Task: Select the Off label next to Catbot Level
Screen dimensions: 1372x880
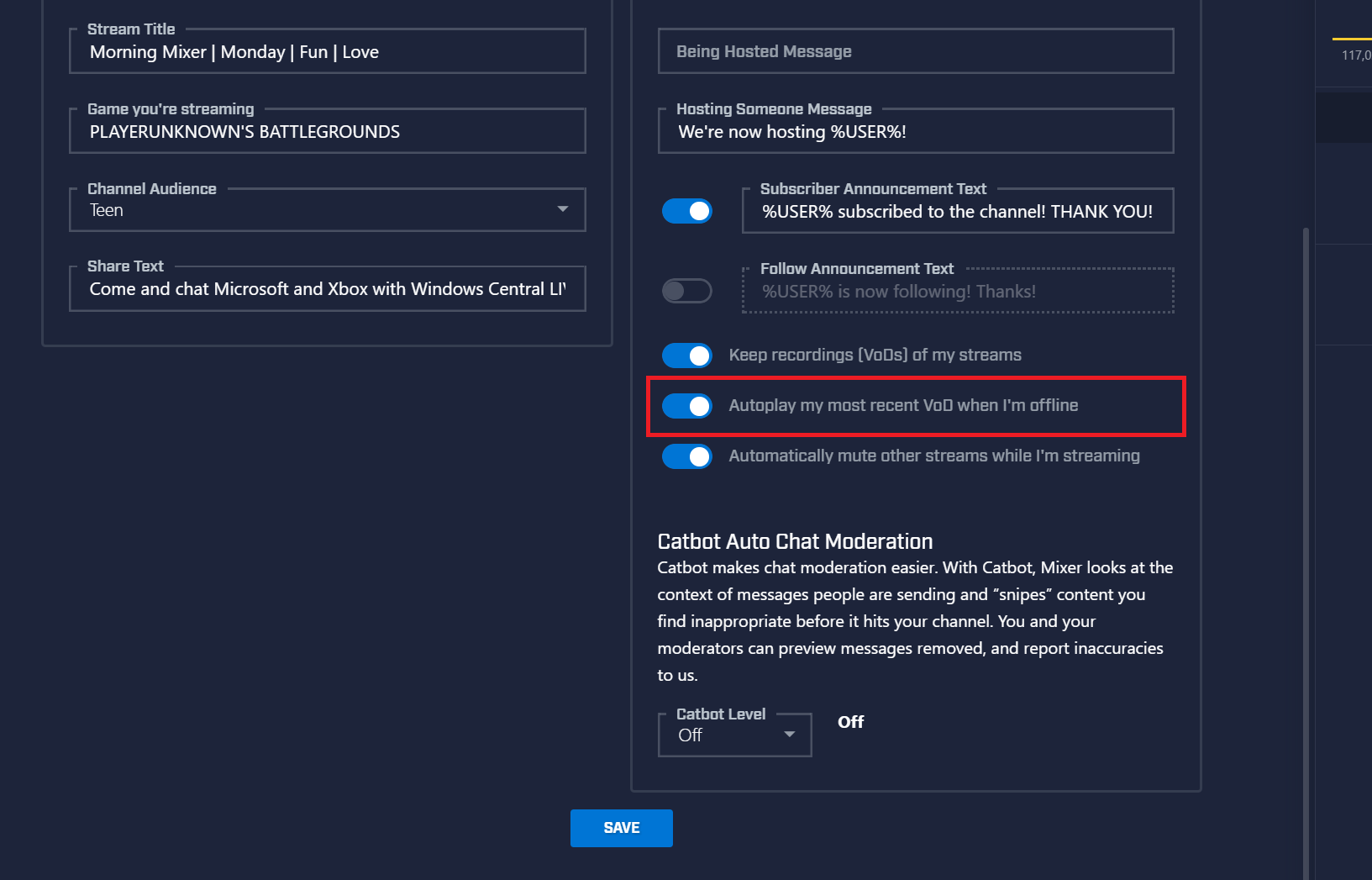Action: pos(850,721)
